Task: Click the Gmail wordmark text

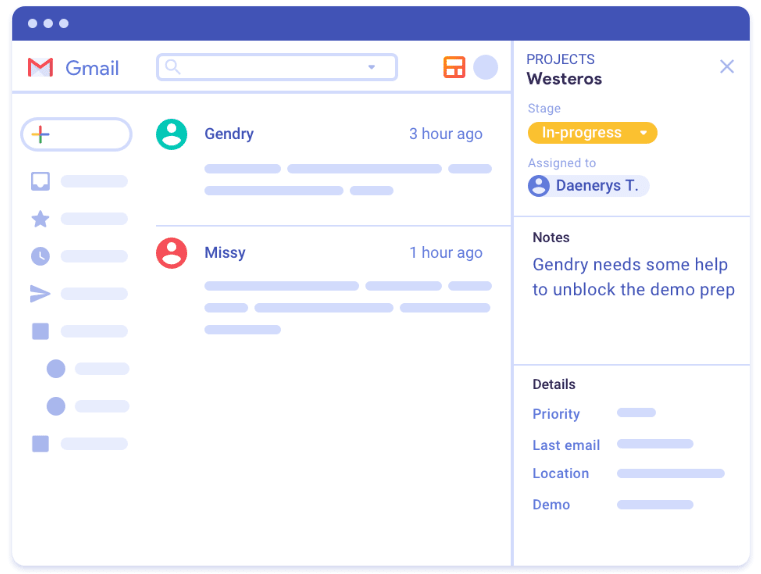Action: pyautogui.click(x=92, y=68)
